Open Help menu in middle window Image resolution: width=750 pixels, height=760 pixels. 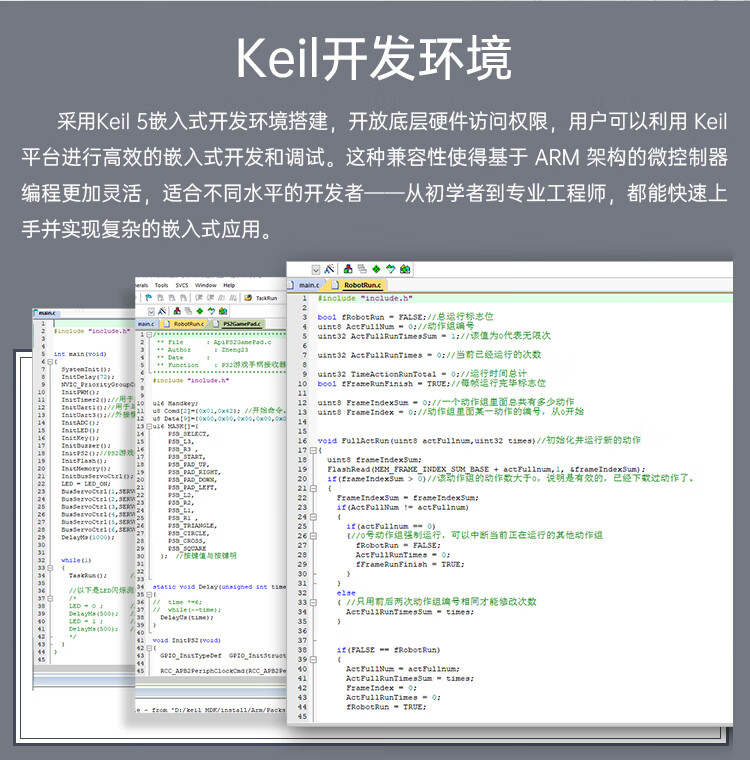tap(229, 285)
